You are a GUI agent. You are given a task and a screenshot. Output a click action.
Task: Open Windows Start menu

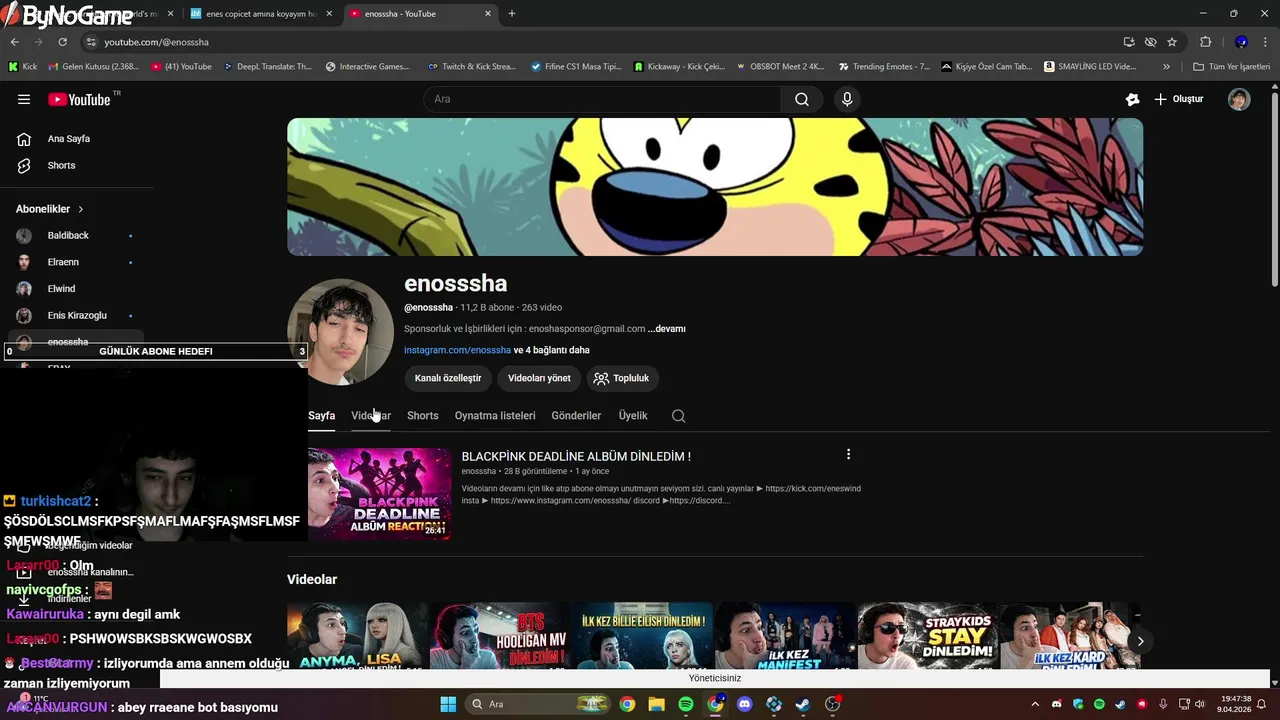[448, 704]
